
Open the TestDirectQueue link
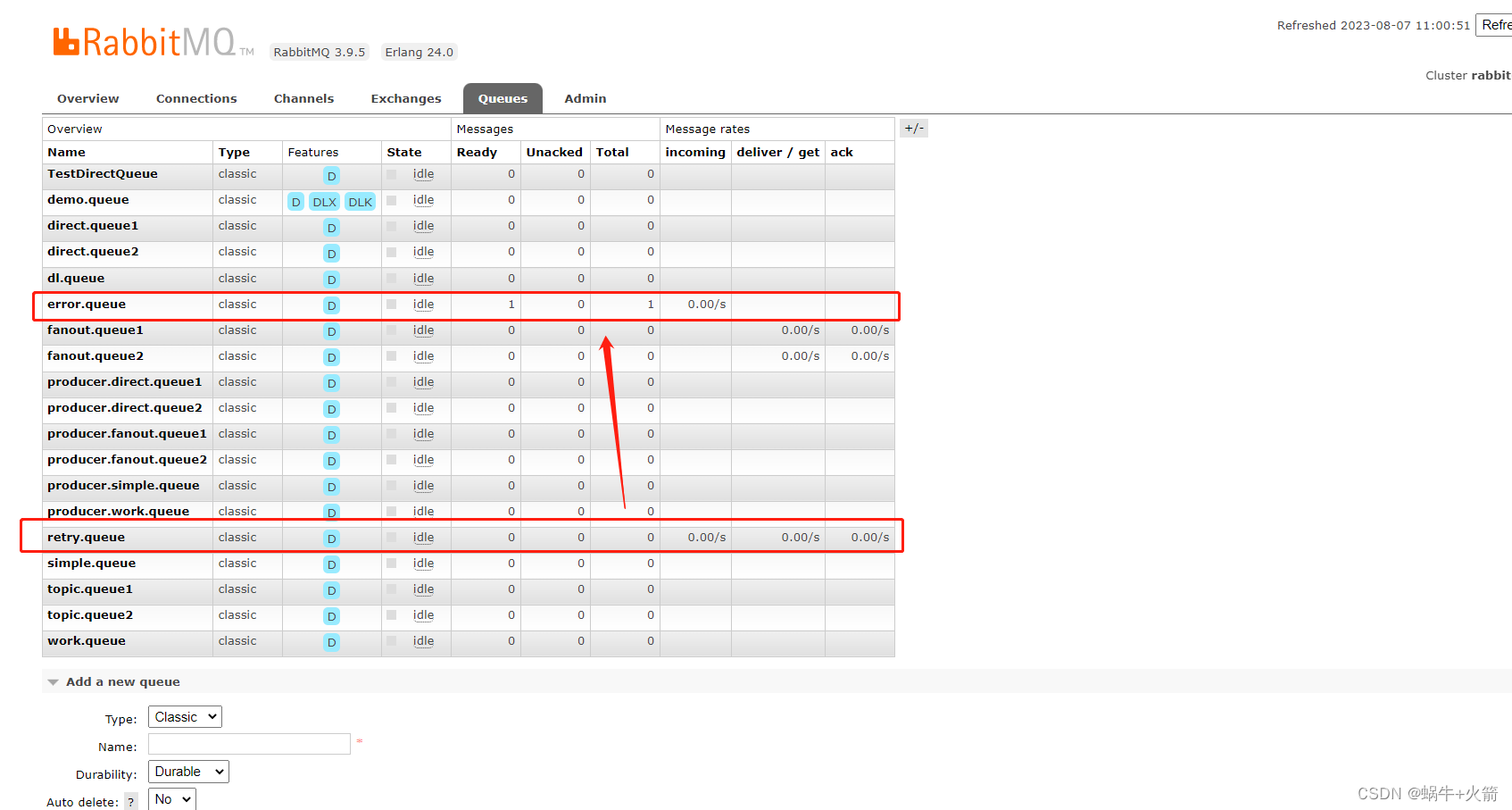click(x=103, y=174)
